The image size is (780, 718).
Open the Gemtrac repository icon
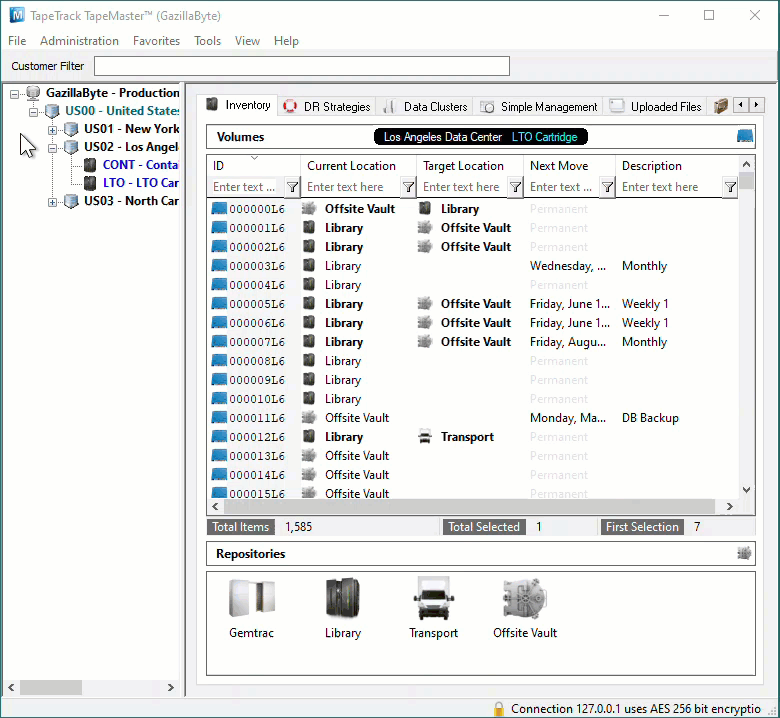pos(251,599)
